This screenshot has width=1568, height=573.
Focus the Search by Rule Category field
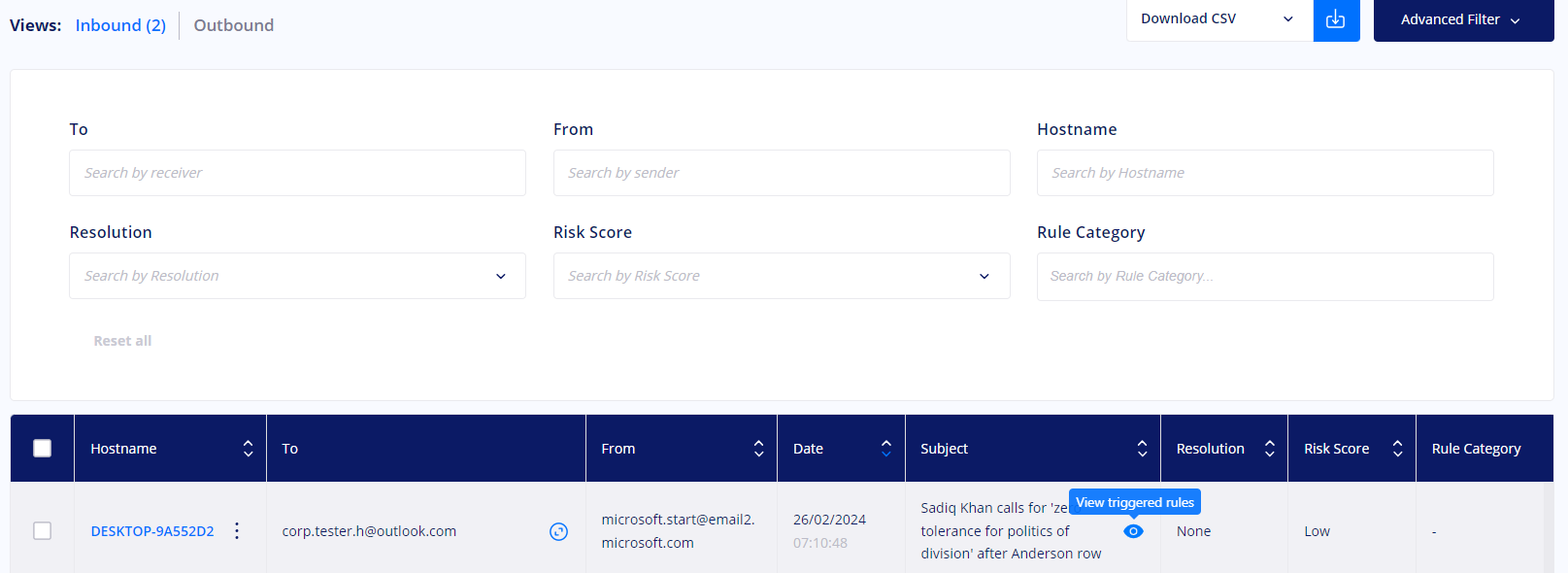click(1265, 277)
